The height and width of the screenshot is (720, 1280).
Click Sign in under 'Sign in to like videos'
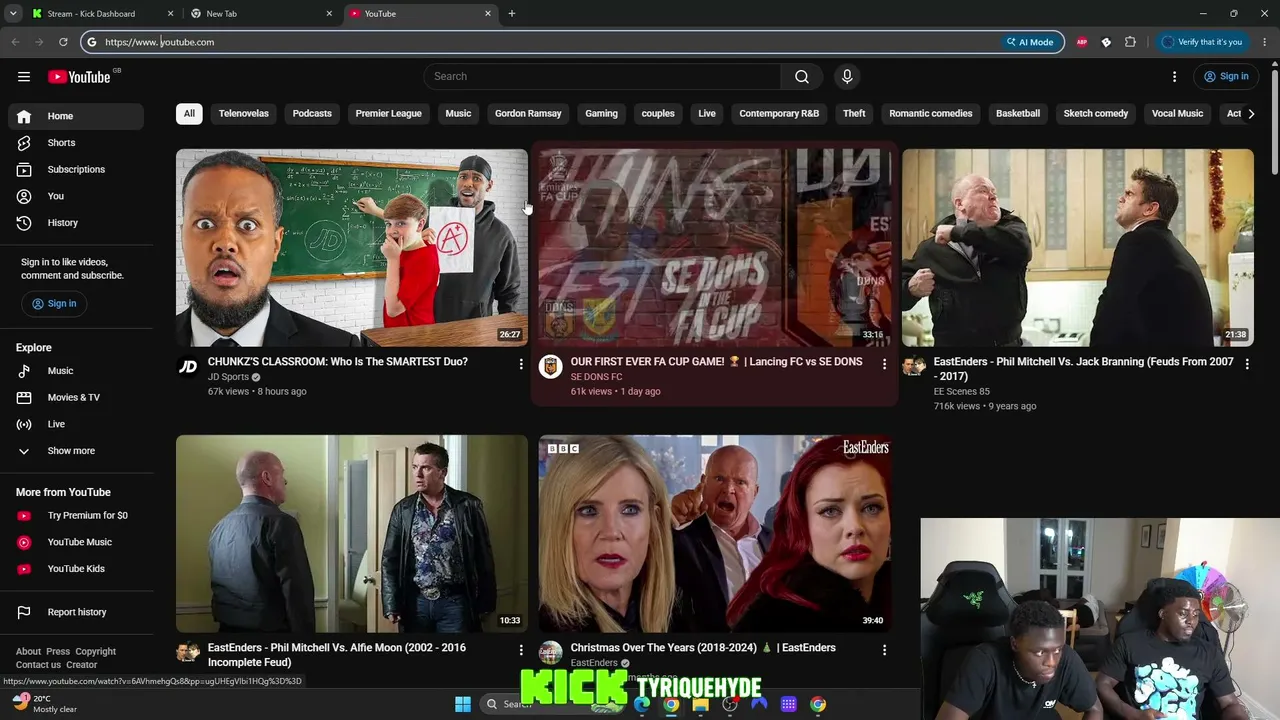(x=54, y=304)
